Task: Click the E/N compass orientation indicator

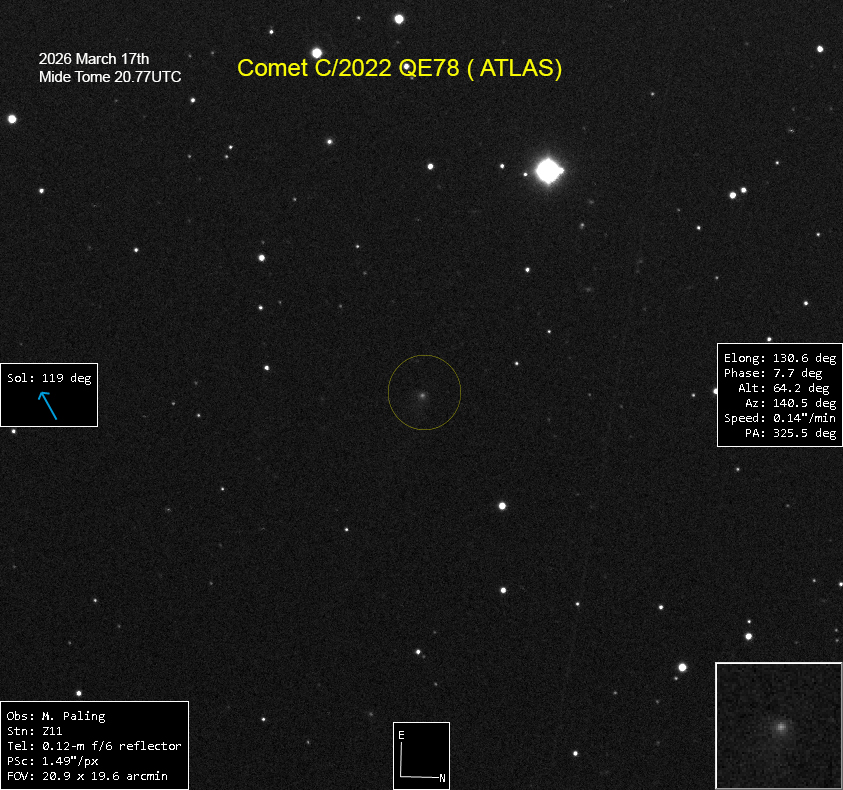Action: click(421, 755)
